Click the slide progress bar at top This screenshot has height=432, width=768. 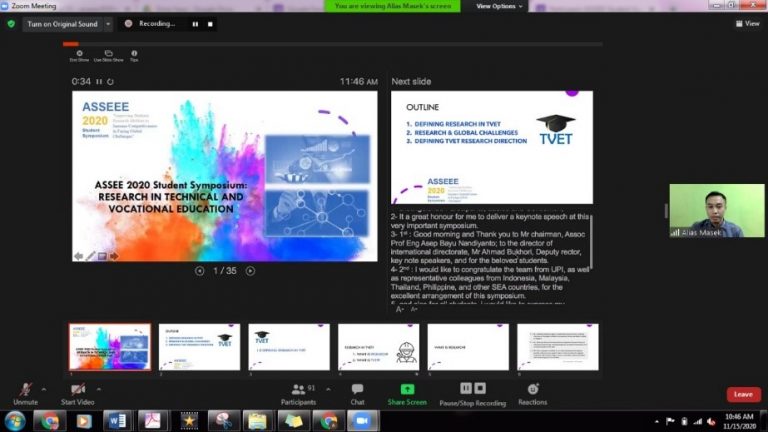point(333,44)
